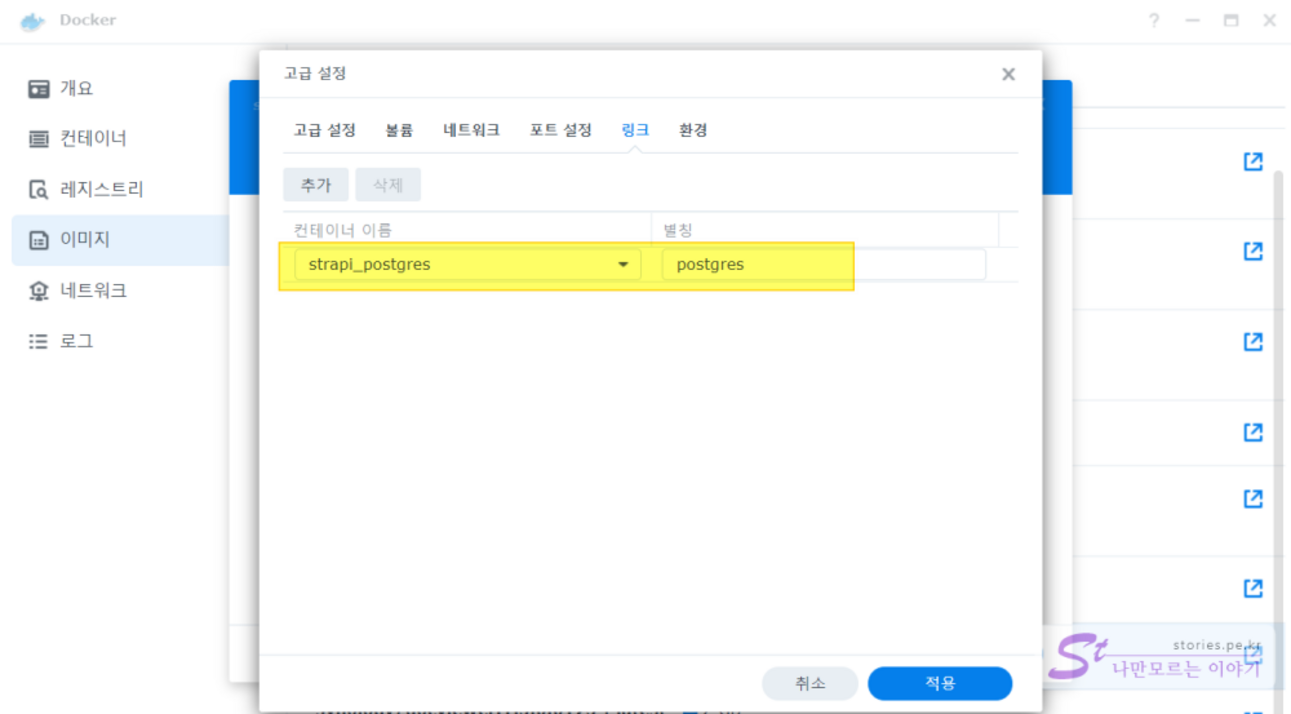Image resolution: width=1291 pixels, height=714 pixels.
Task: Switch to the 볼륨 volume tab
Action: tap(399, 130)
